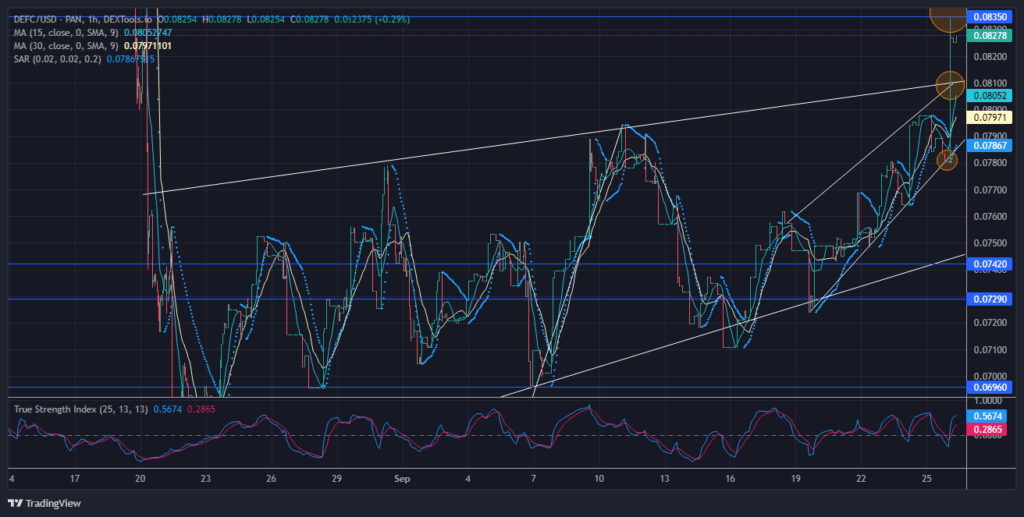The width and height of the screenshot is (1024, 517).
Task: Click the SAR legend value 0.07867515
Action: (131, 59)
